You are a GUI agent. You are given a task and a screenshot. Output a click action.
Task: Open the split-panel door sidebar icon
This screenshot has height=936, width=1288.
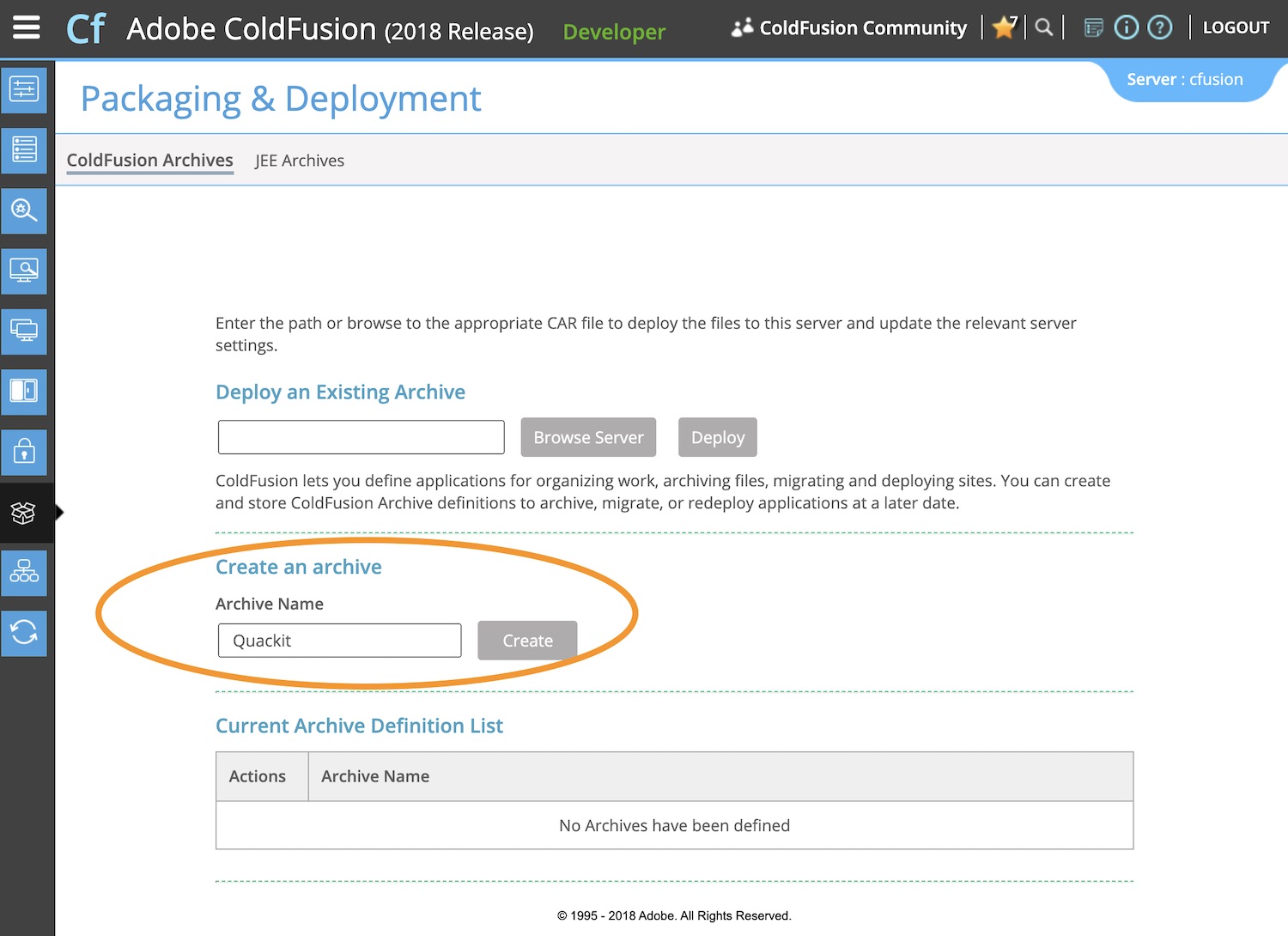point(24,392)
